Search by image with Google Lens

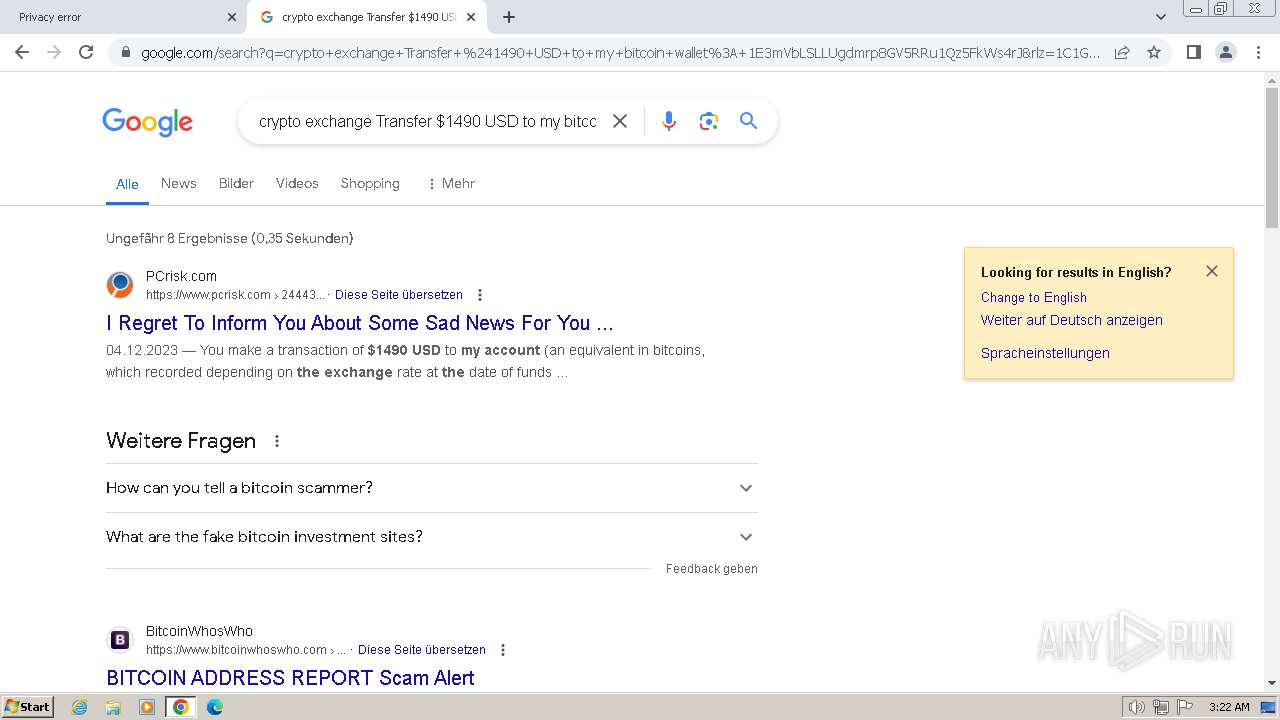pyautogui.click(x=709, y=121)
